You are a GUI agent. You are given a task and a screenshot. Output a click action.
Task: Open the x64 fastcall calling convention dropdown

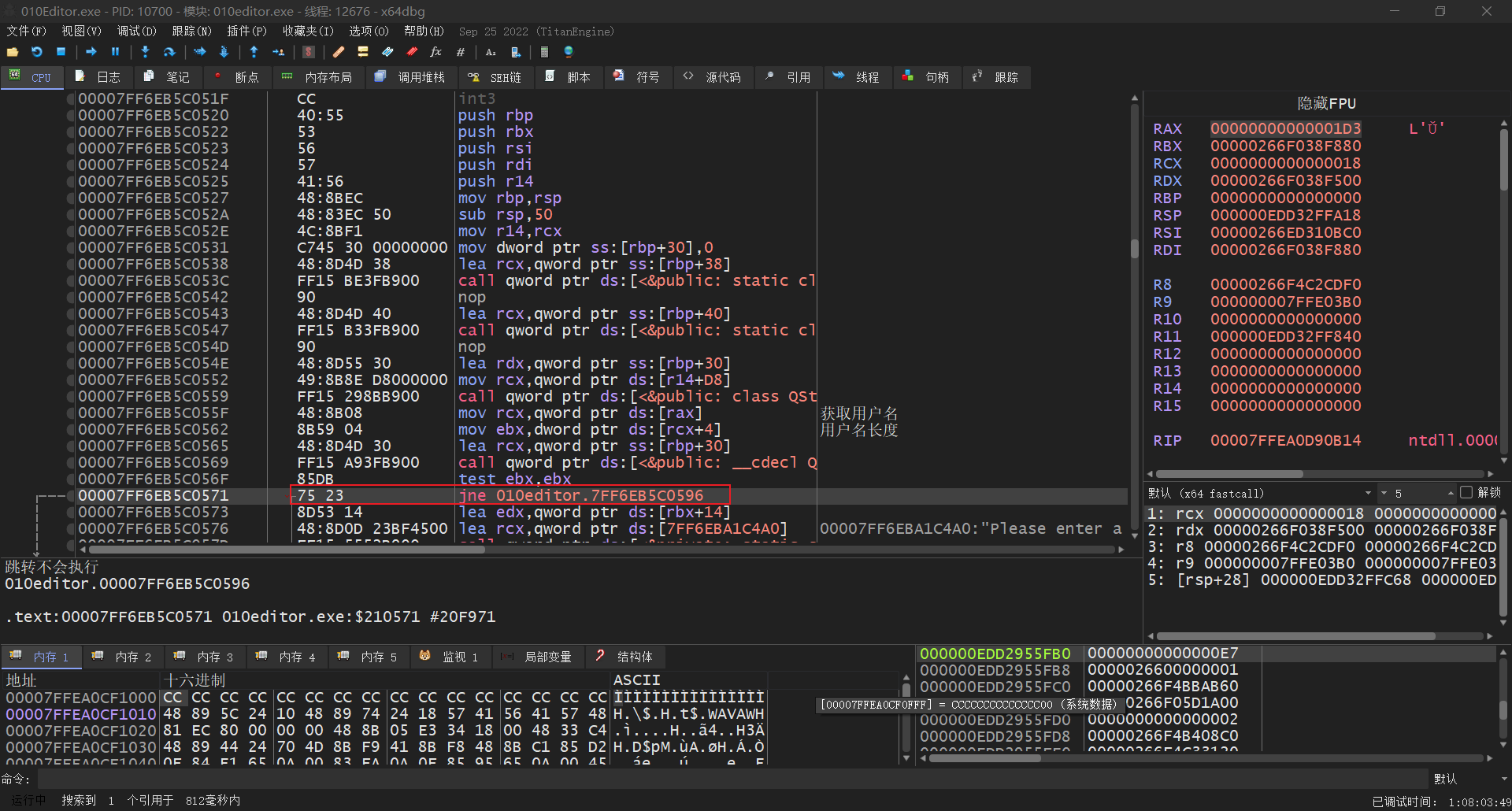tap(1368, 493)
